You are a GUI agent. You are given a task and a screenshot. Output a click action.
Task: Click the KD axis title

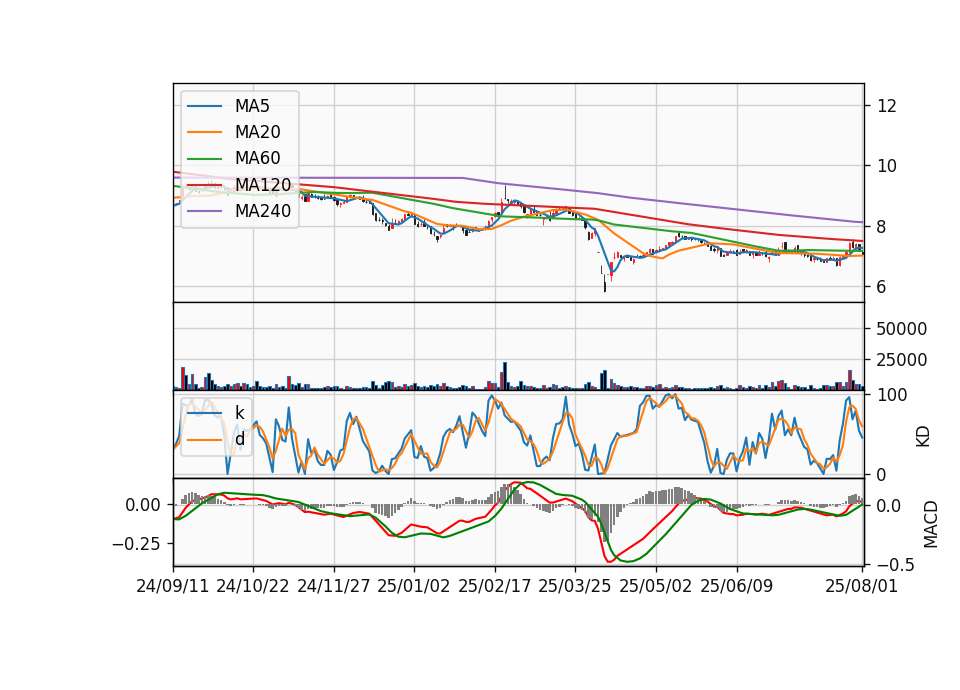(923, 437)
